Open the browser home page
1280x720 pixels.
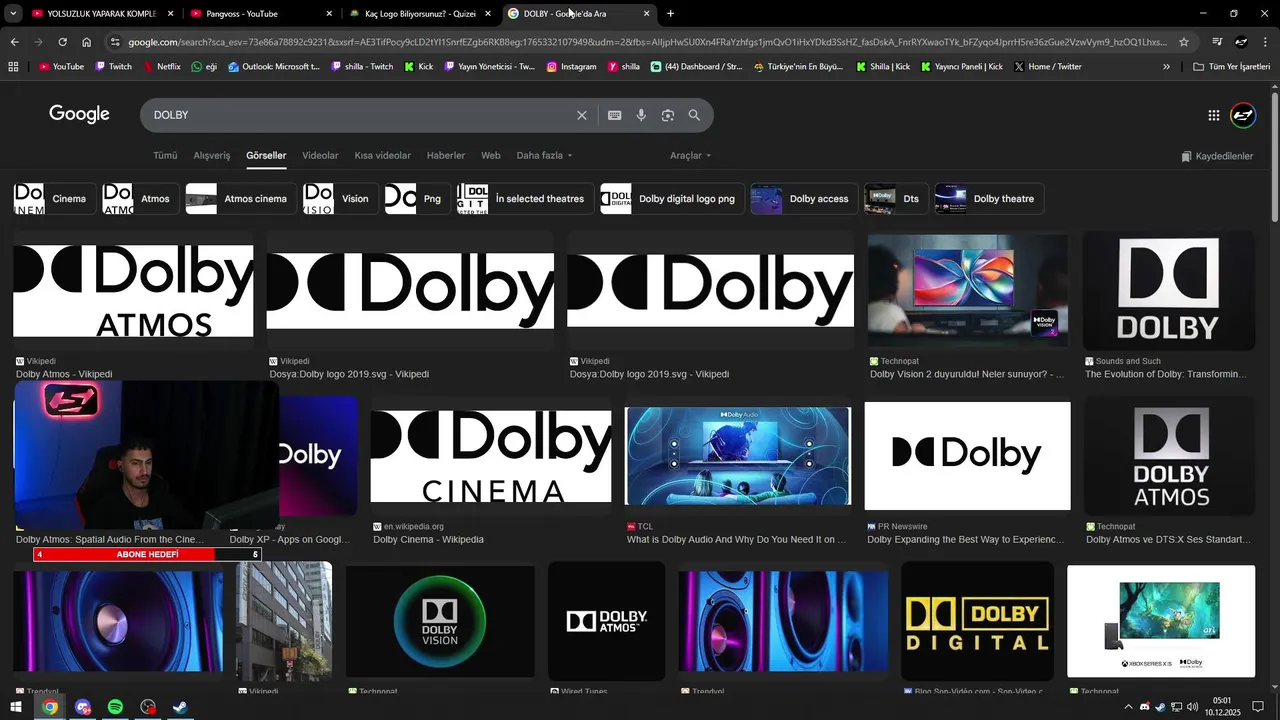86,42
